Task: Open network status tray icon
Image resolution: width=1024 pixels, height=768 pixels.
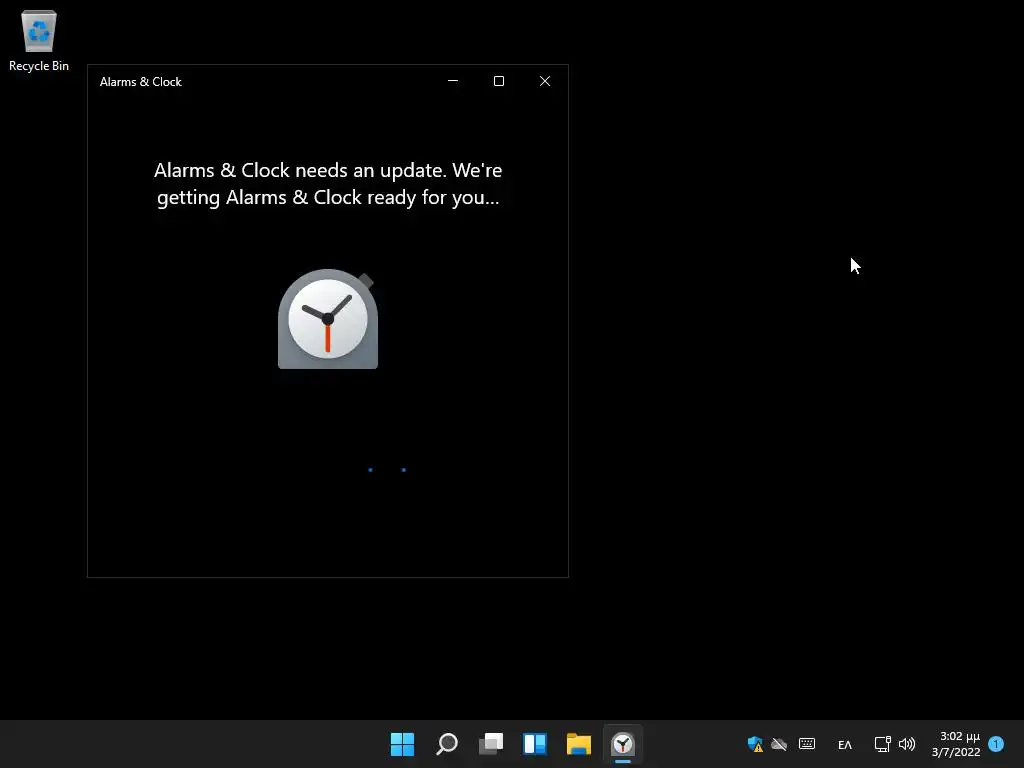Action: [x=882, y=744]
